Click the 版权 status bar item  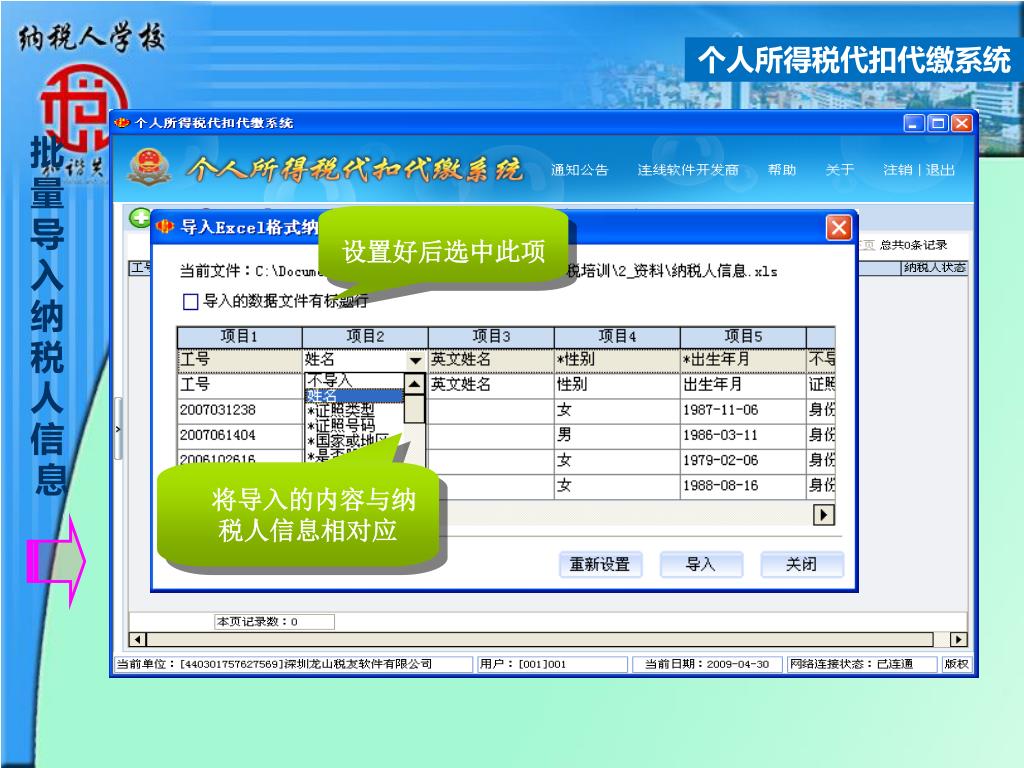[956, 664]
